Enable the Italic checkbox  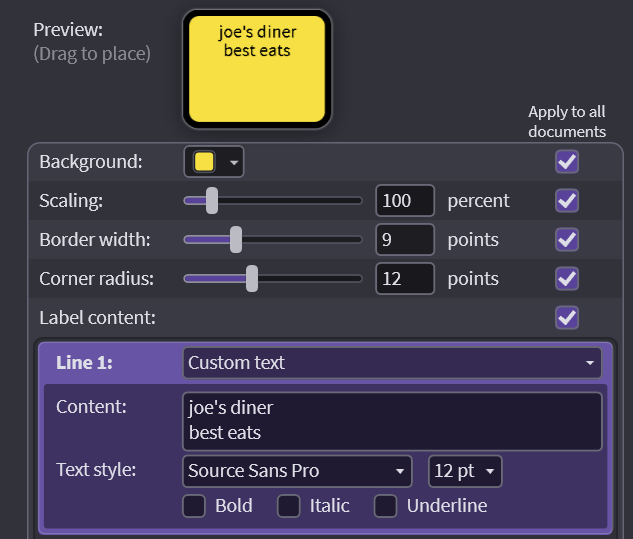click(x=289, y=506)
